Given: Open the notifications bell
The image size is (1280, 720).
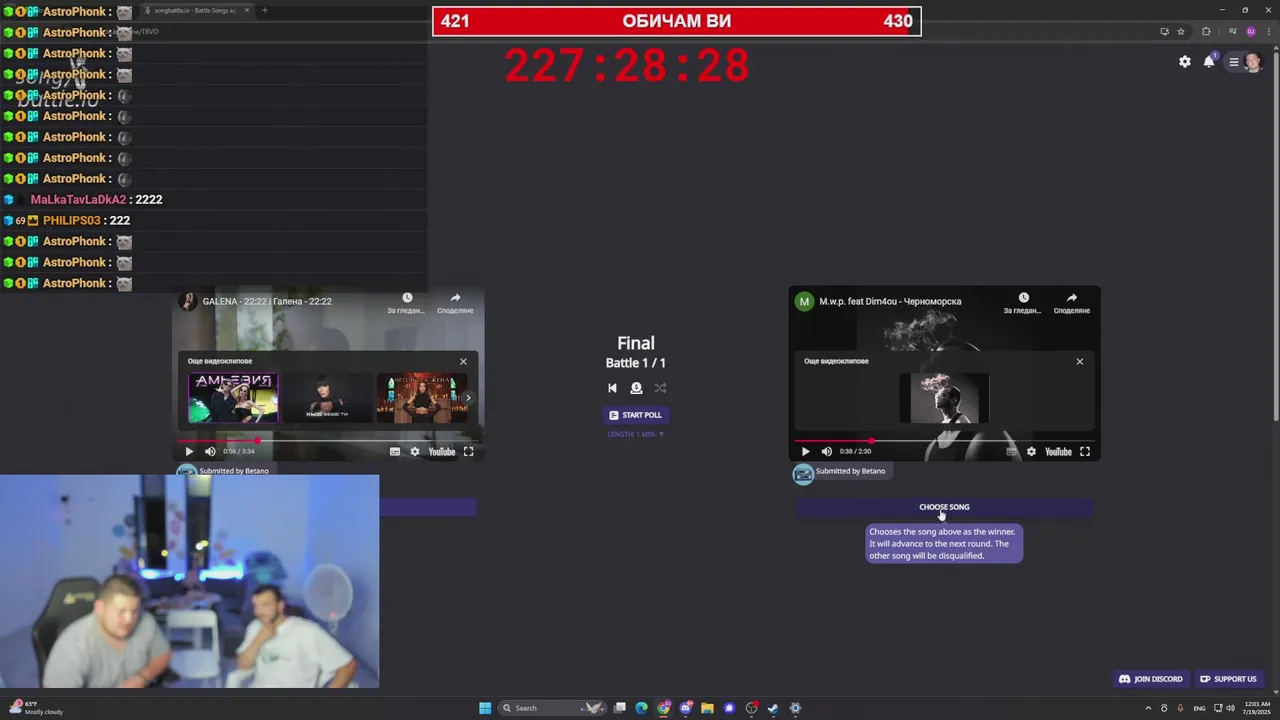Looking at the screenshot, I should 1209,62.
